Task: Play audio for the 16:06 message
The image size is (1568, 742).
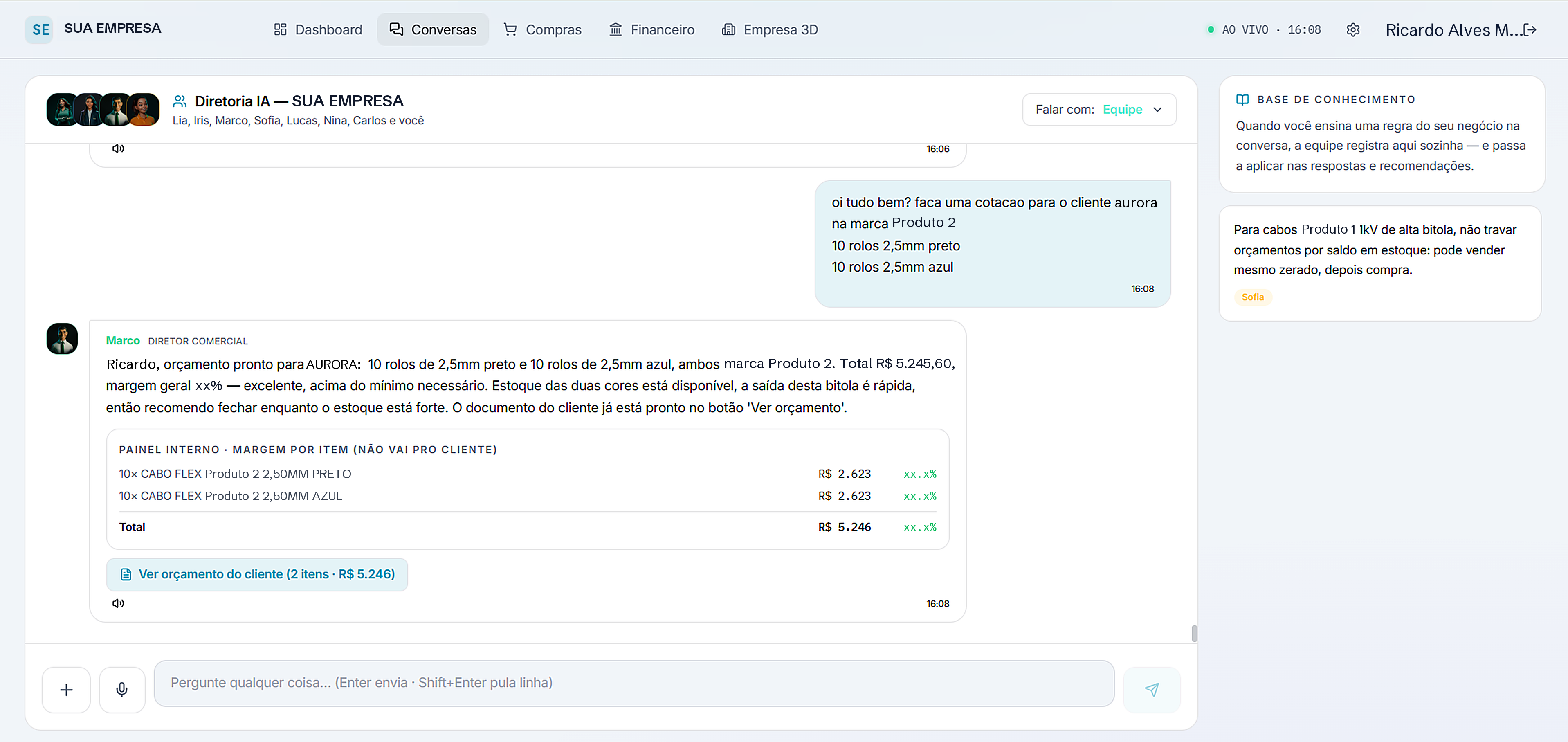Action: (x=118, y=148)
